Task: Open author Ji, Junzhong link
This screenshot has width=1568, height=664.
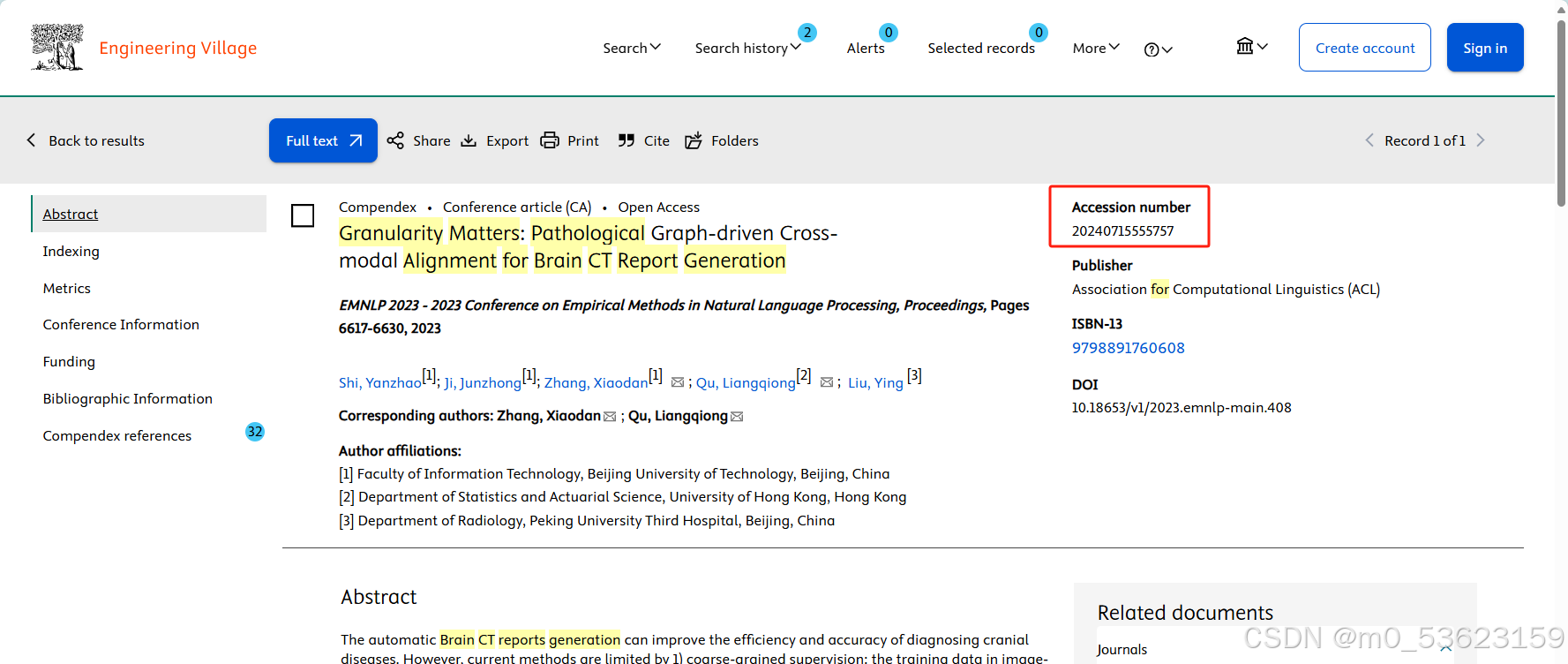Action: [483, 382]
